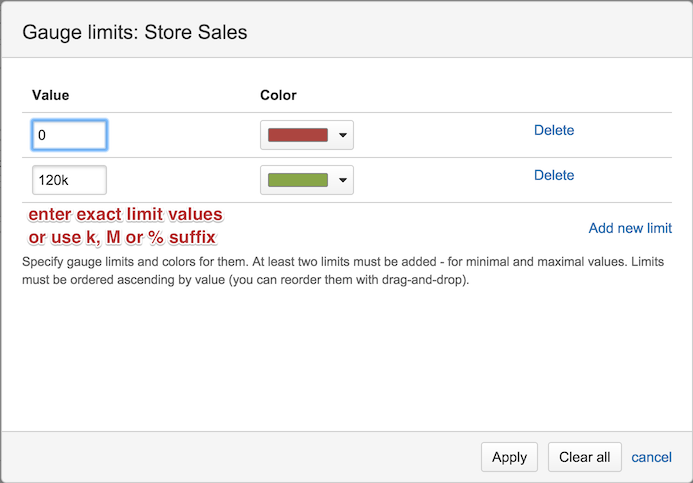Delete the limit with value 0
Image resolution: width=693 pixels, height=483 pixels.
(x=554, y=130)
